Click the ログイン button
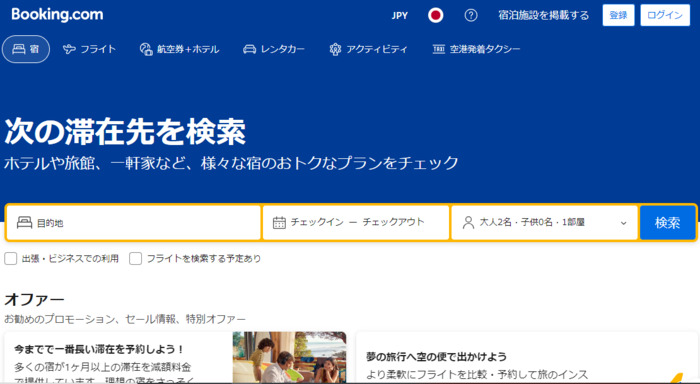700x384 pixels. tap(665, 15)
